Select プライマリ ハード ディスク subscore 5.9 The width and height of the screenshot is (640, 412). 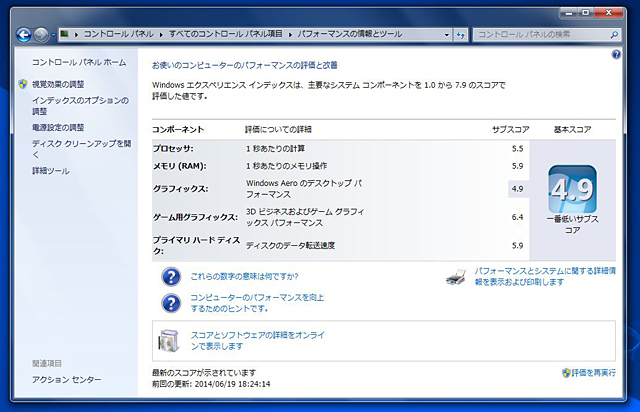tap(518, 245)
